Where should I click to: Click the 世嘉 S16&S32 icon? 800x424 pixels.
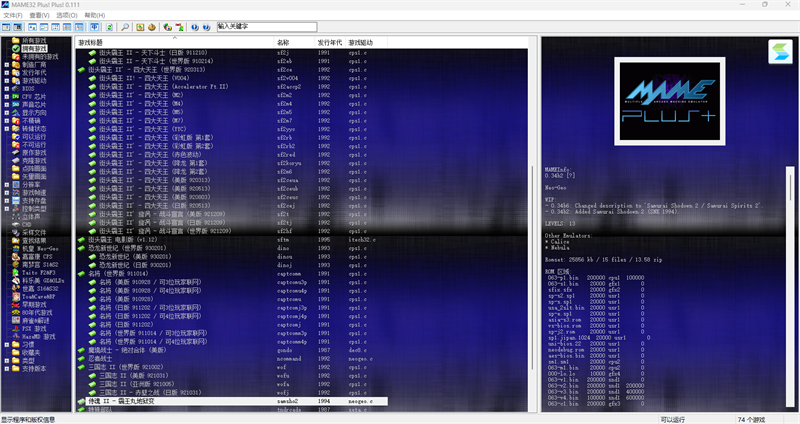pyautogui.click(x=16, y=288)
